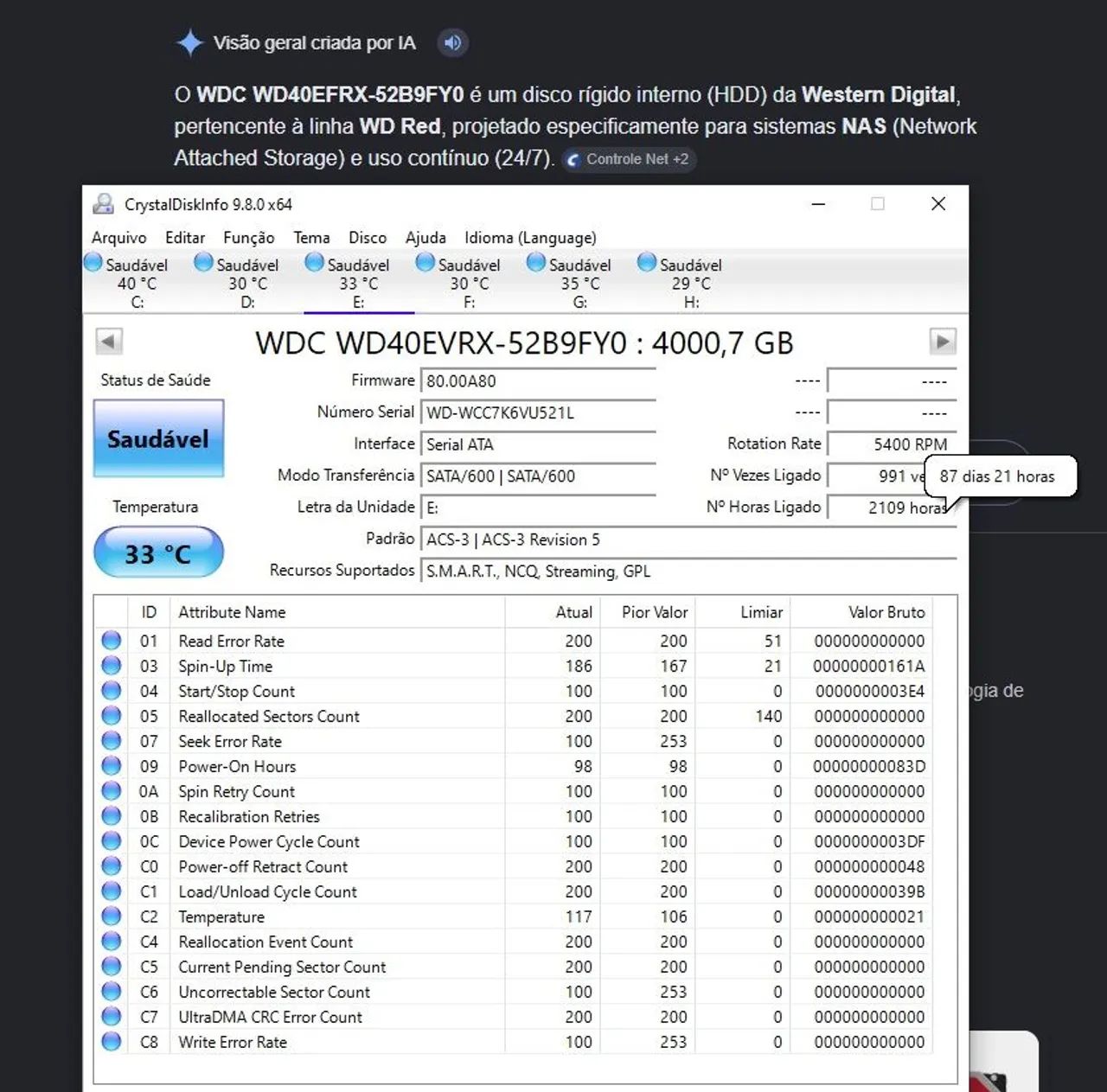Open the Arquivo menu
The image size is (1107, 1092).
(119, 238)
